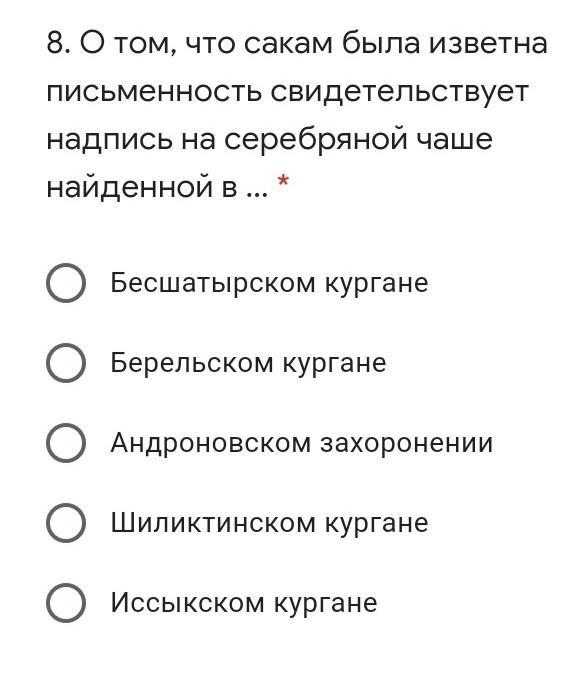Choose the Берельском кургане radio circle
Screen dimensions: 576x674
coord(66,363)
